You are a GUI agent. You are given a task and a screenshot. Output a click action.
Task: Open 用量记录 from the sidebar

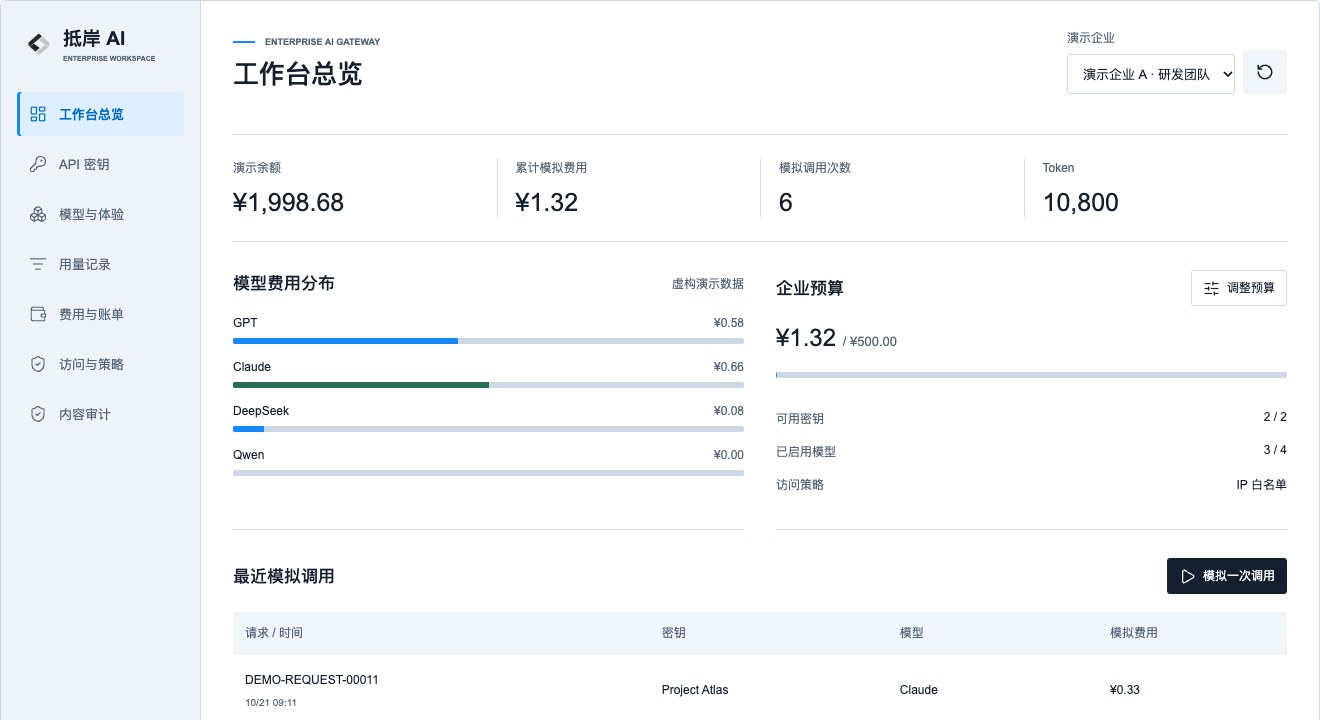tap(101, 264)
